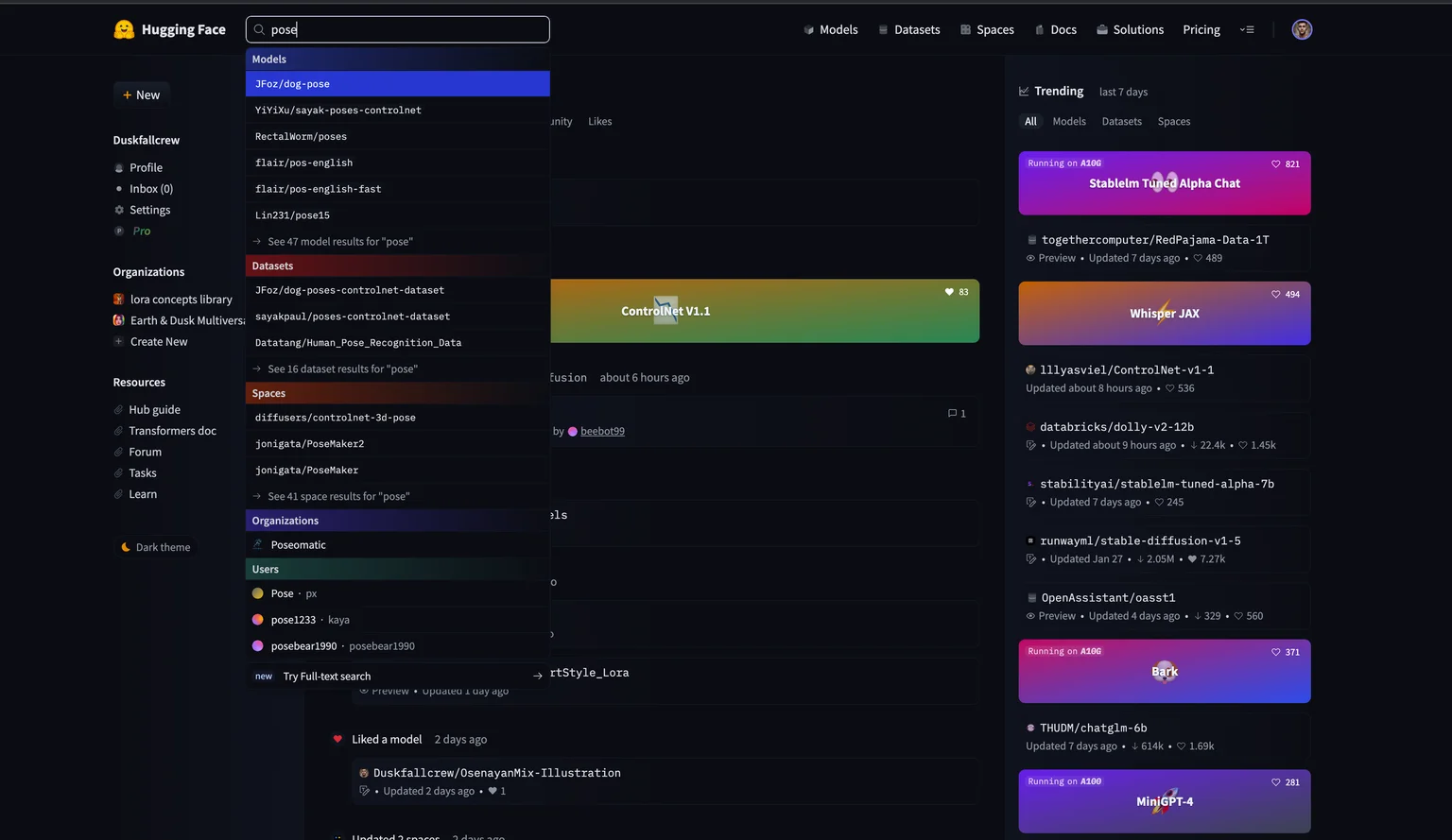Open the user avatar menu
Image resolution: width=1452 pixels, height=840 pixels.
click(1302, 29)
